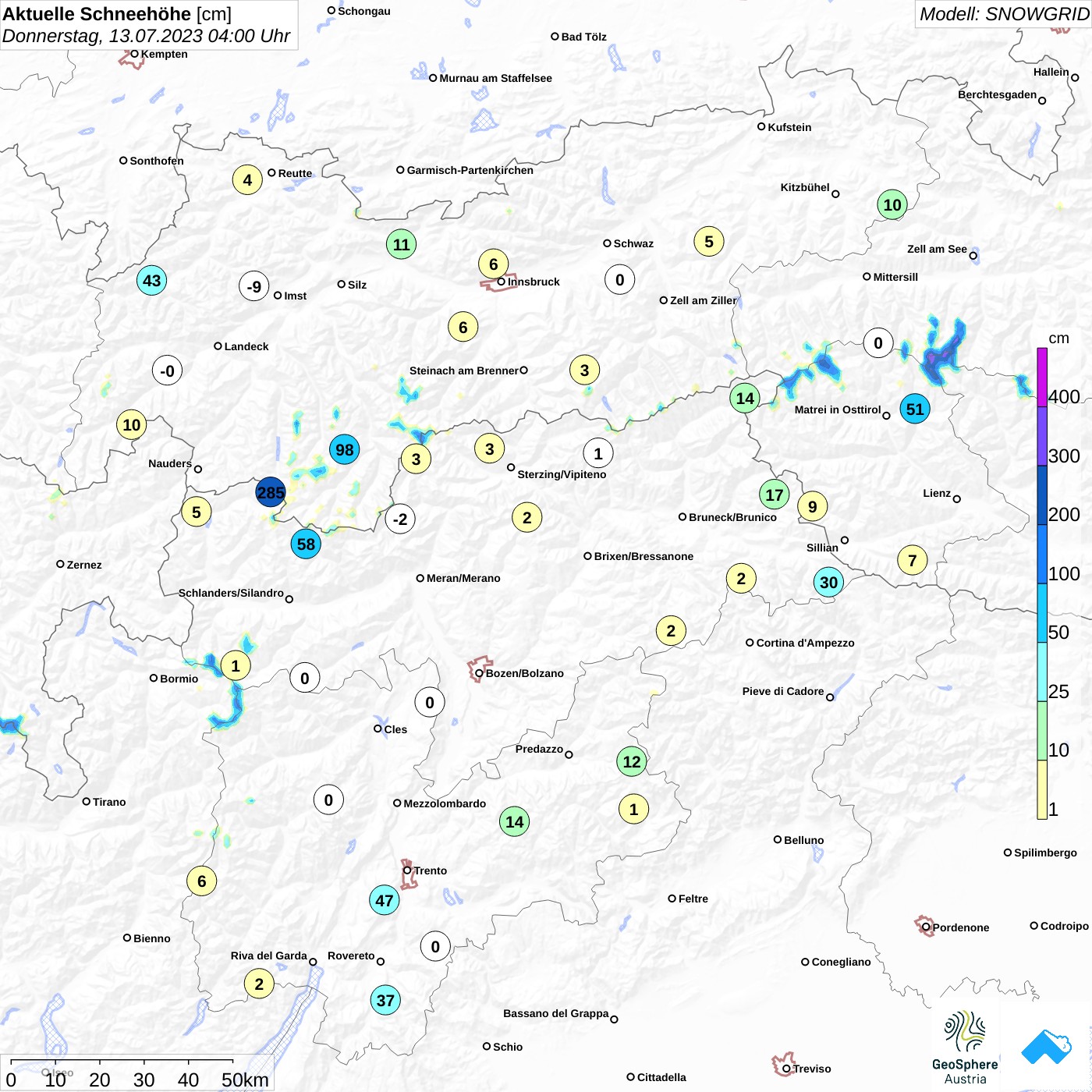
Task: Select the station marker showing 285 cm
Action: tap(271, 492)
